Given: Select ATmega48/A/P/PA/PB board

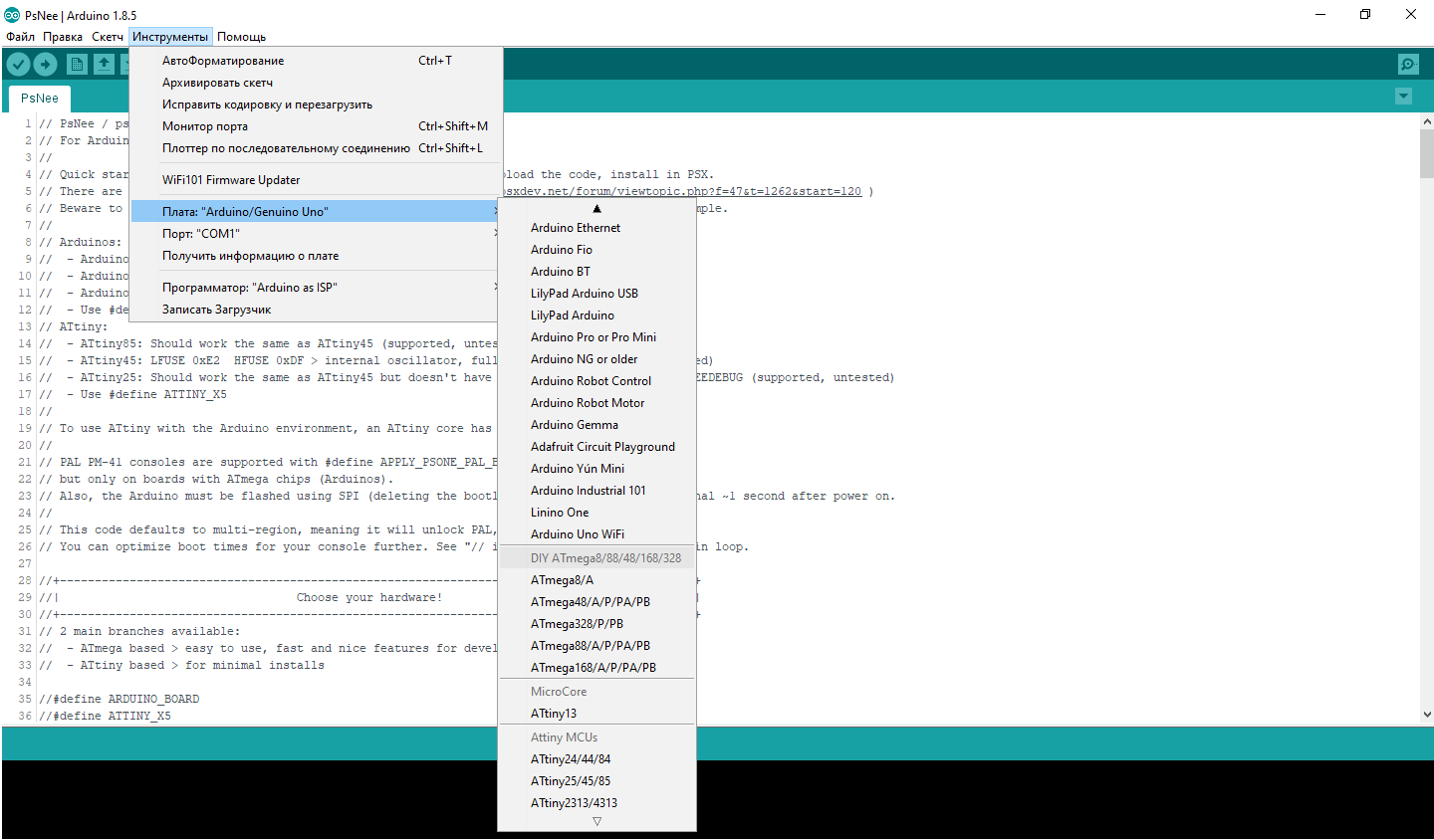Looking at the screenshot, I should coord(597,602).
